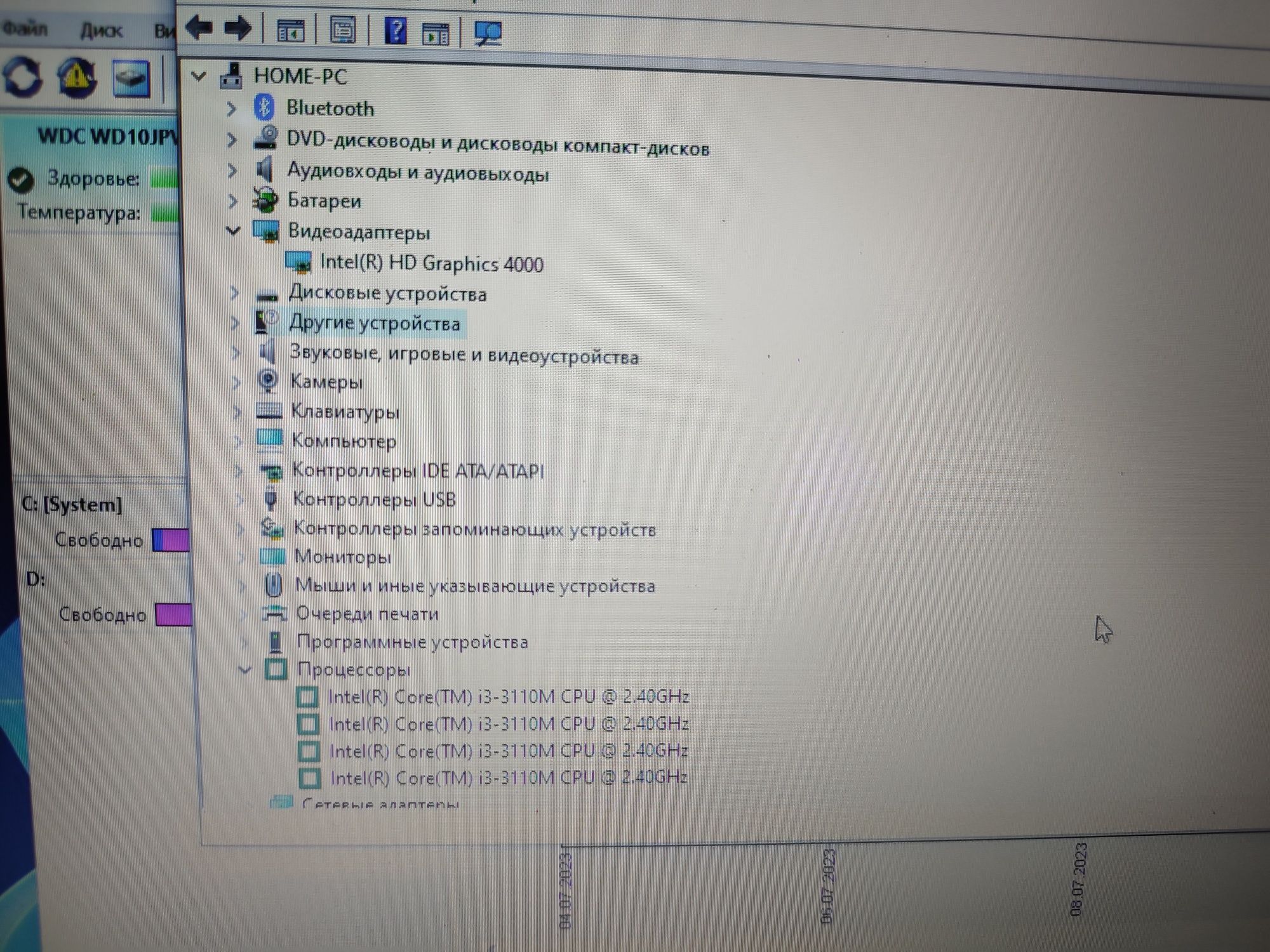Click the Bluetooth category icon
1270x952 pixels.
(264, 107)
